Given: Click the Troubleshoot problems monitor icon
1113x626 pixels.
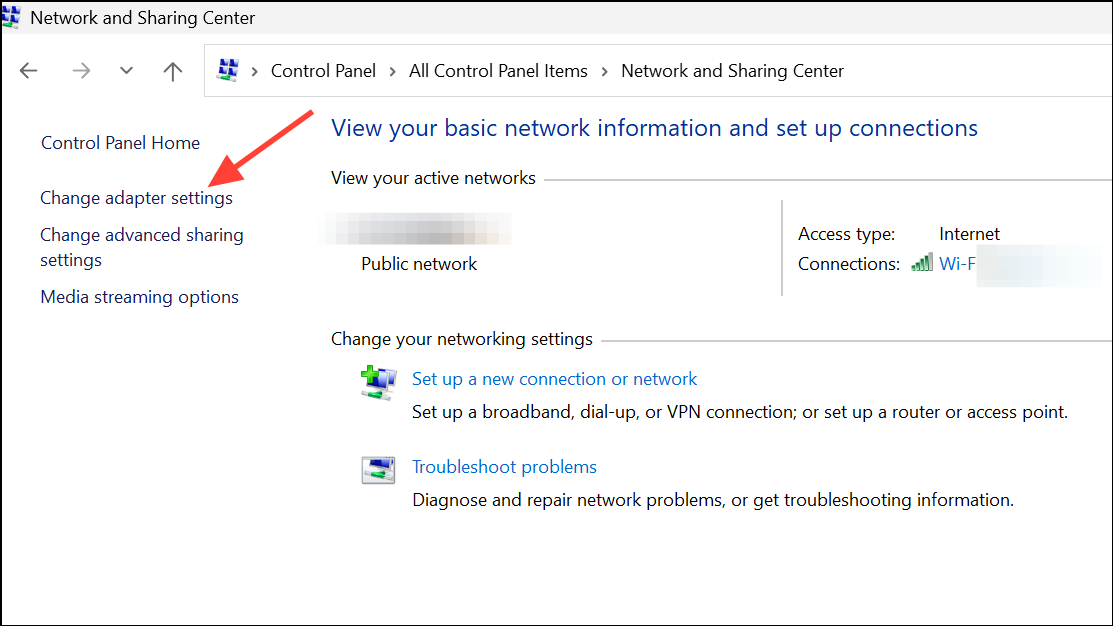Looking at the screenshot, I should (x=378, y=470).
